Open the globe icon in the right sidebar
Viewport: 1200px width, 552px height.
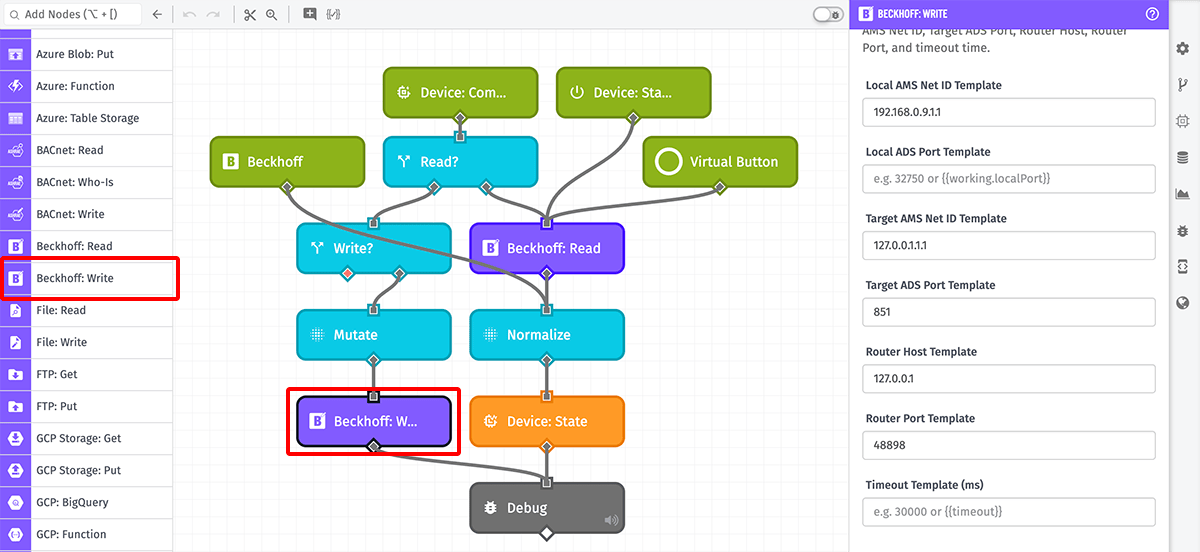pos(1183,303)
